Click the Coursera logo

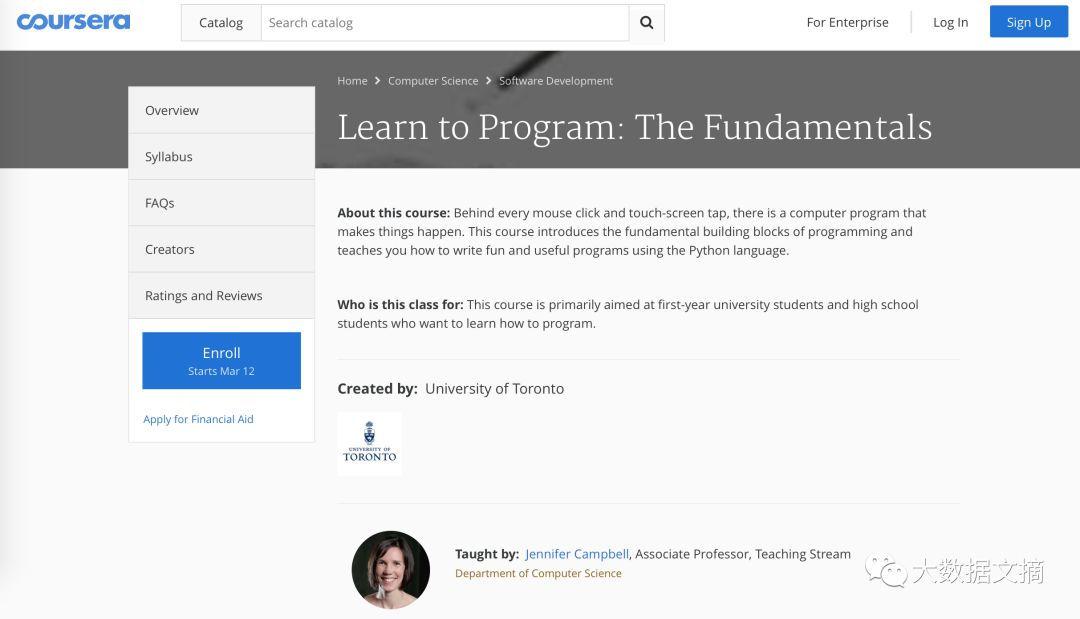pyautogui.click(x=73, y=22)
